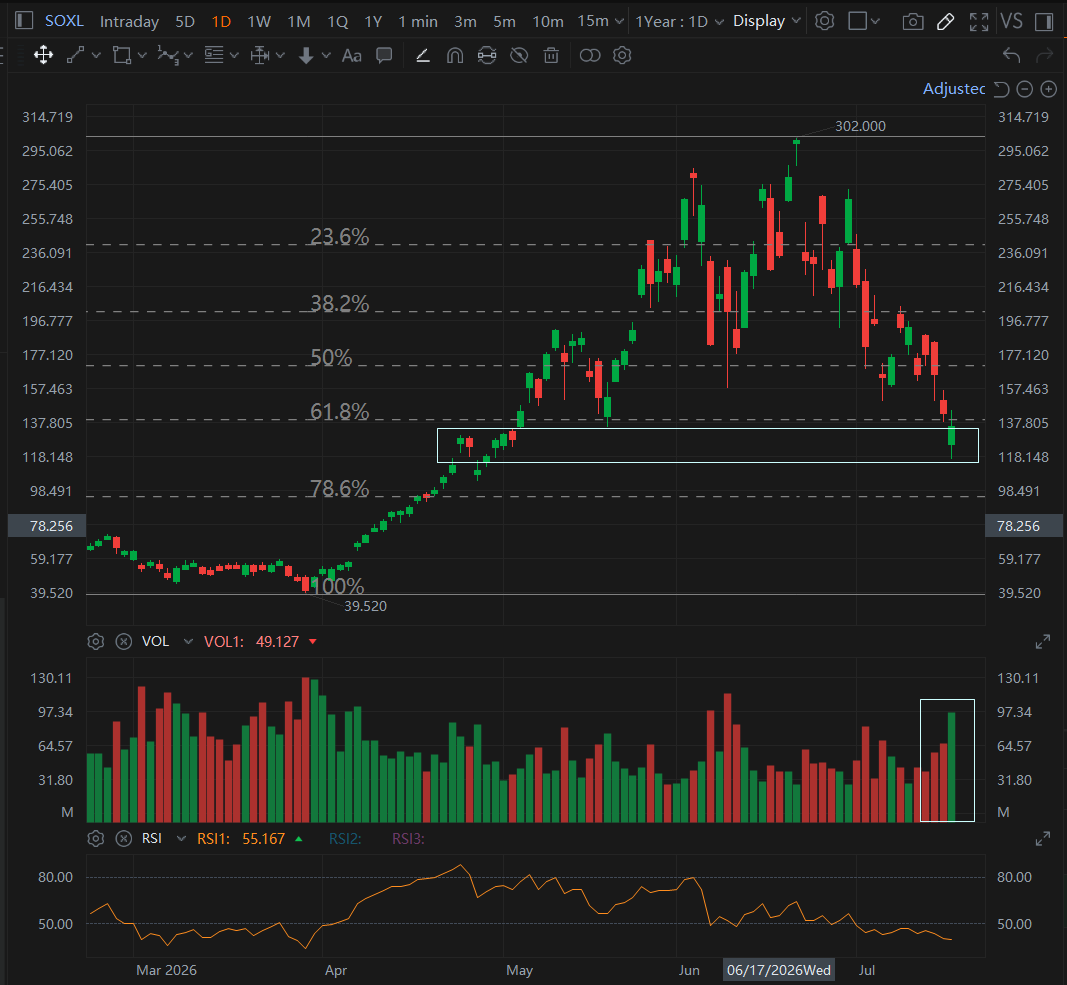Expand the arrow marker dropdown

(x=327, y=55)
